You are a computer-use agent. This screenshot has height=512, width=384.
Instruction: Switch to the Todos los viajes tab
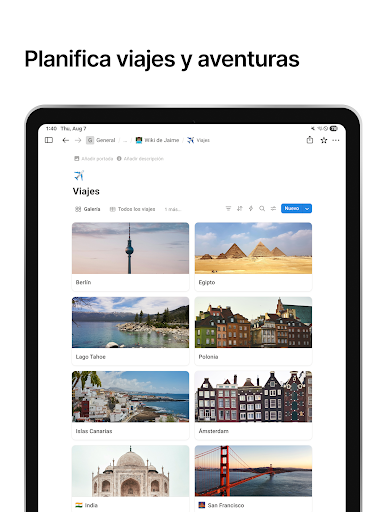click(x=133, y=209)
